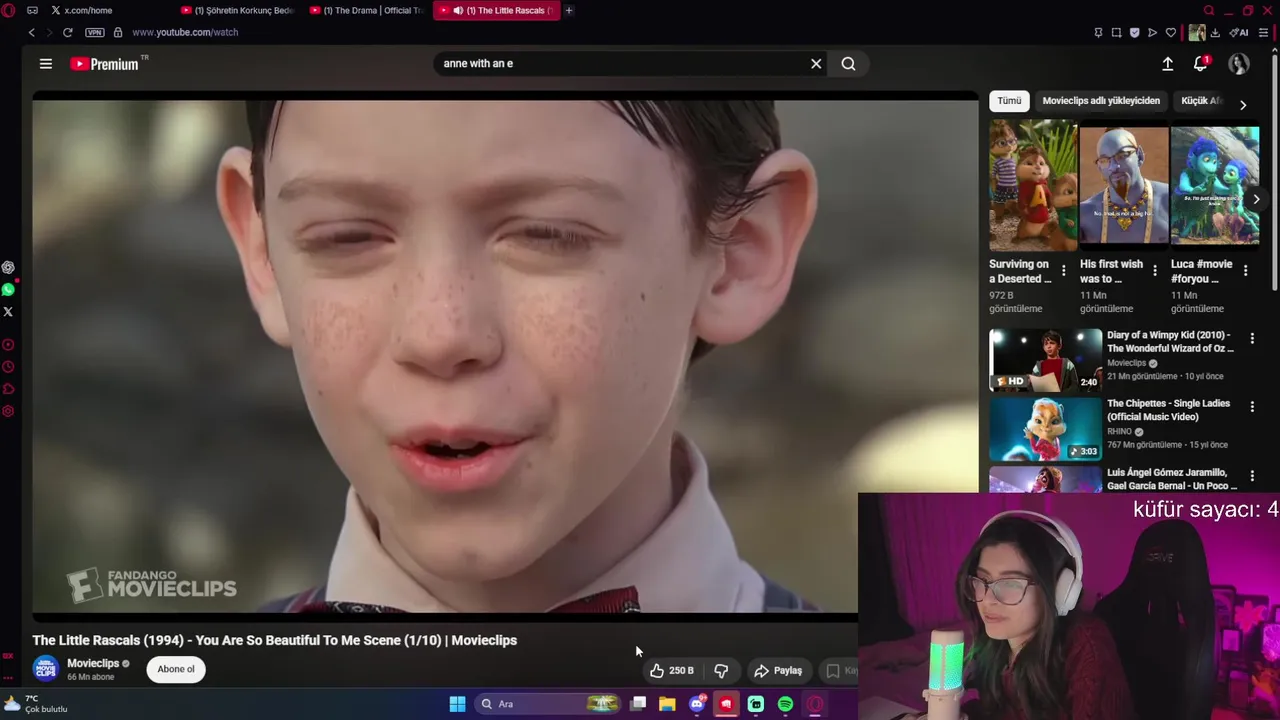Open Opera tab islands/workspace icon
1280x720 pixels.
coord(33,10)
